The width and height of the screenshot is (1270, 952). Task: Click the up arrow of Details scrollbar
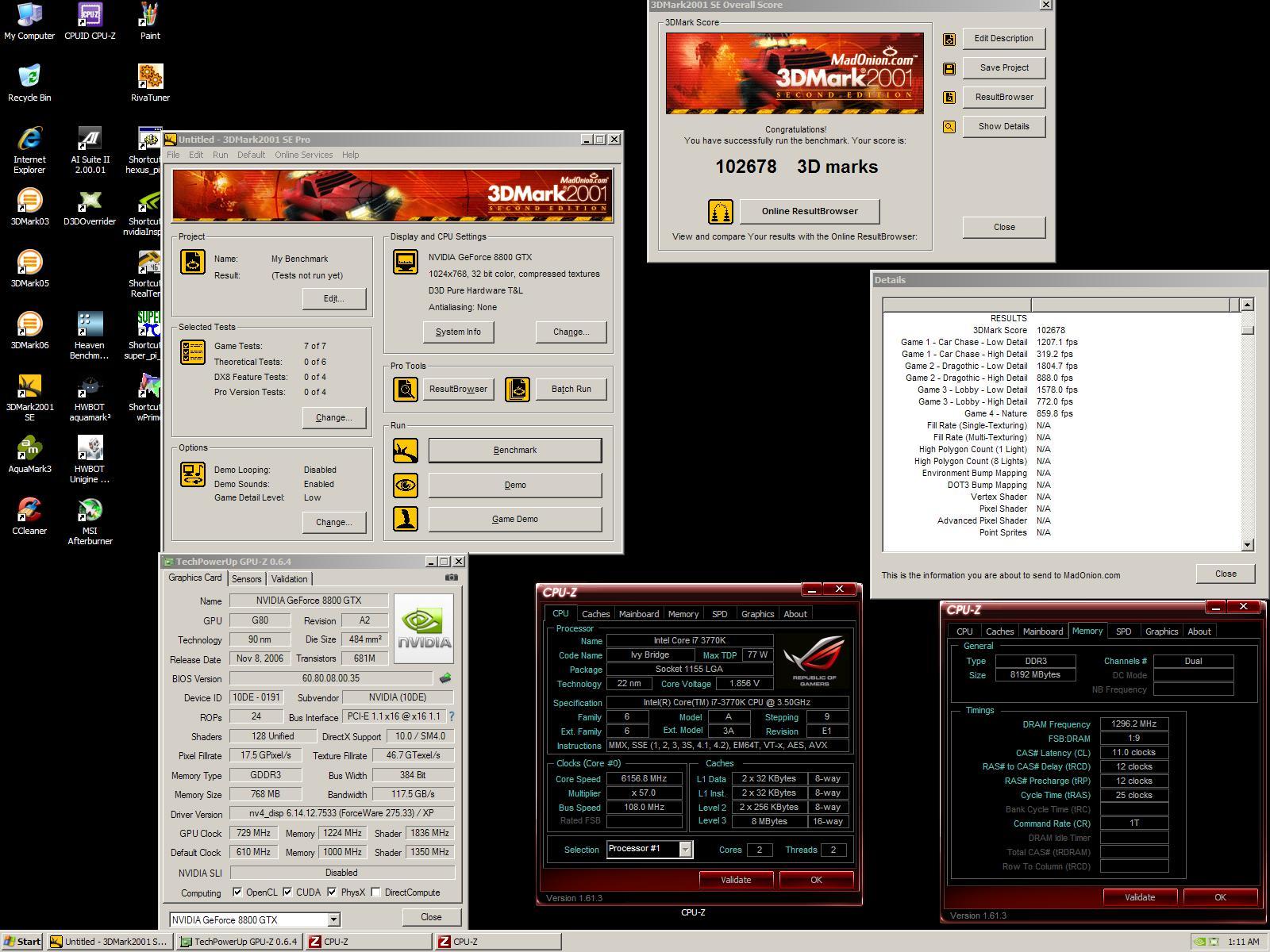pos(1247,305)
